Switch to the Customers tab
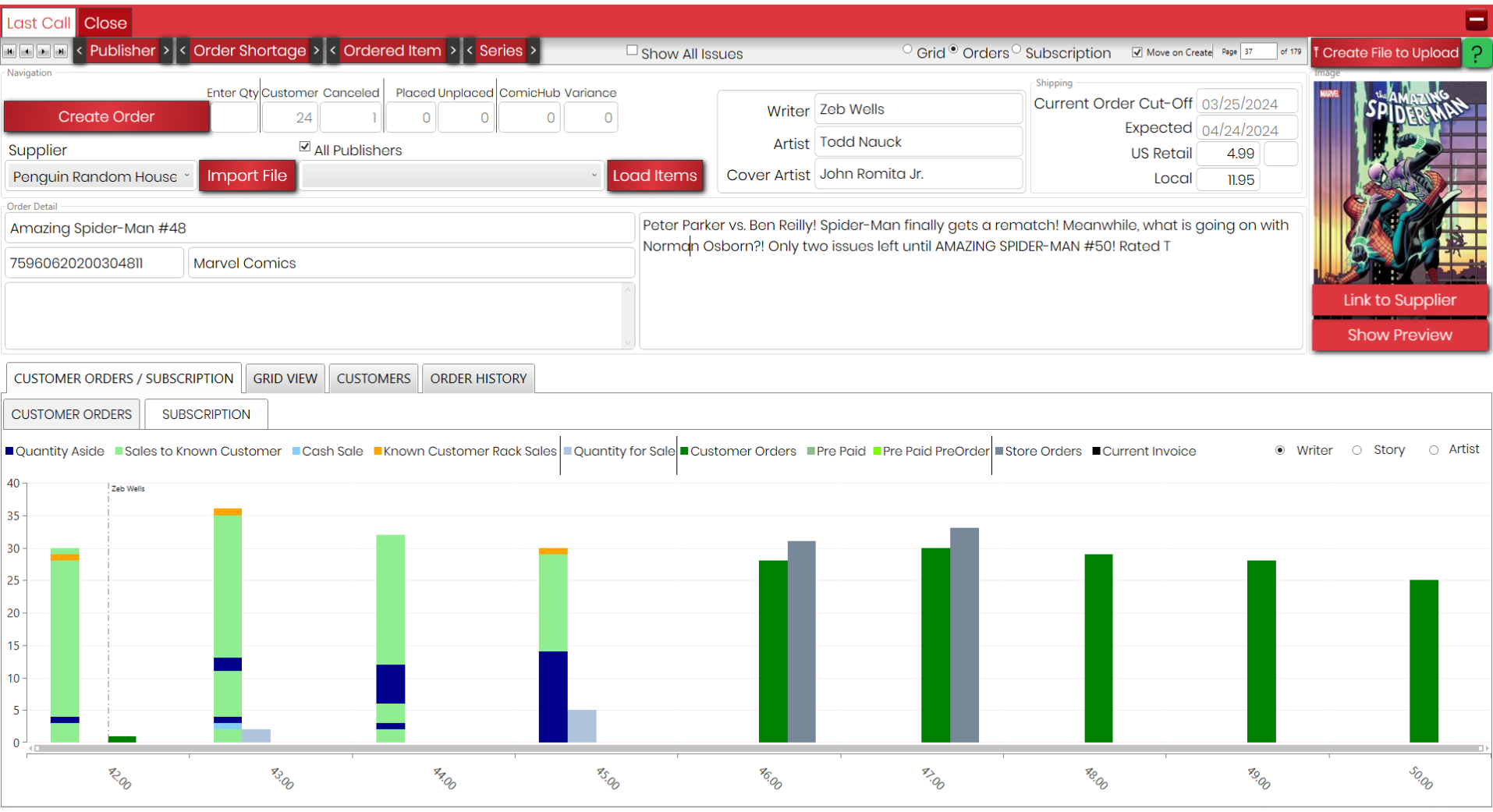 [x=374, y=378]
